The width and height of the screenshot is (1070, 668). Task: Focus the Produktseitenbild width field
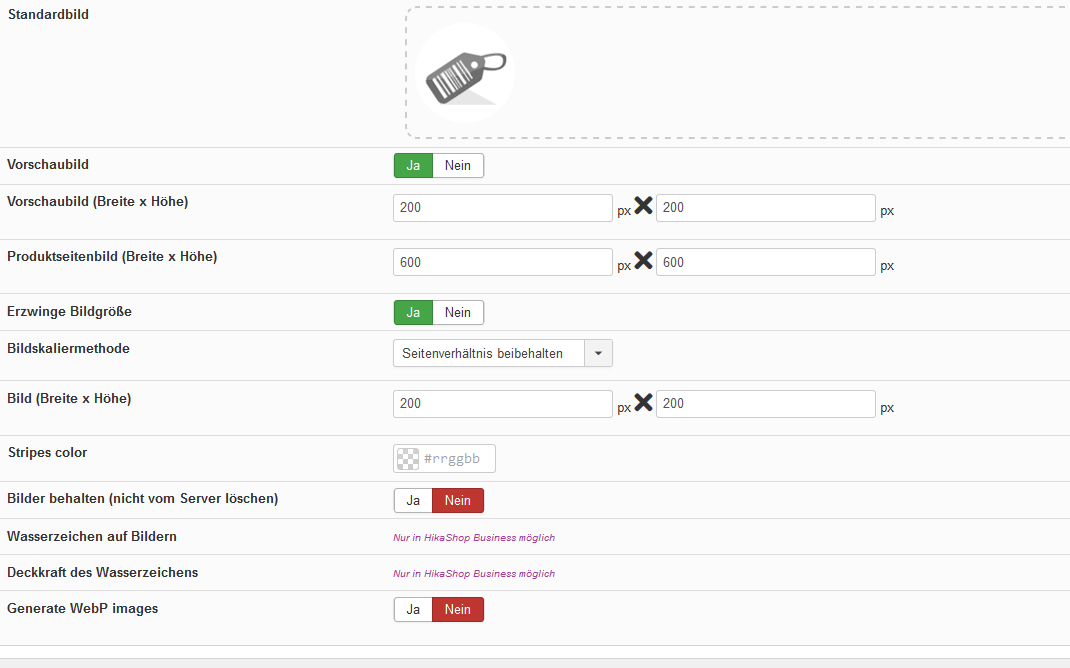click(x=502, y=262)
